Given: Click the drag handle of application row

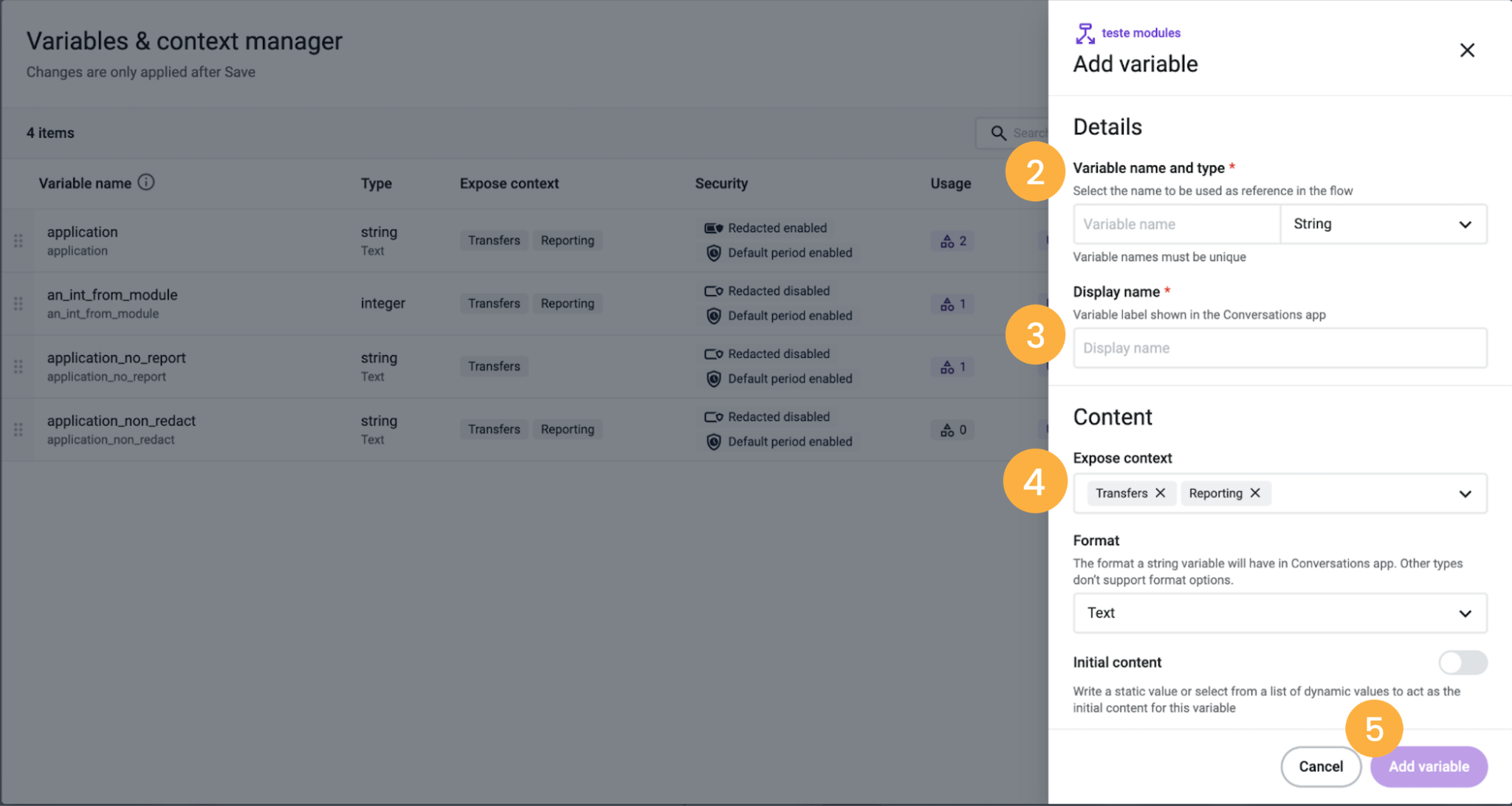Looking at the screenshot, I should 18,241.
